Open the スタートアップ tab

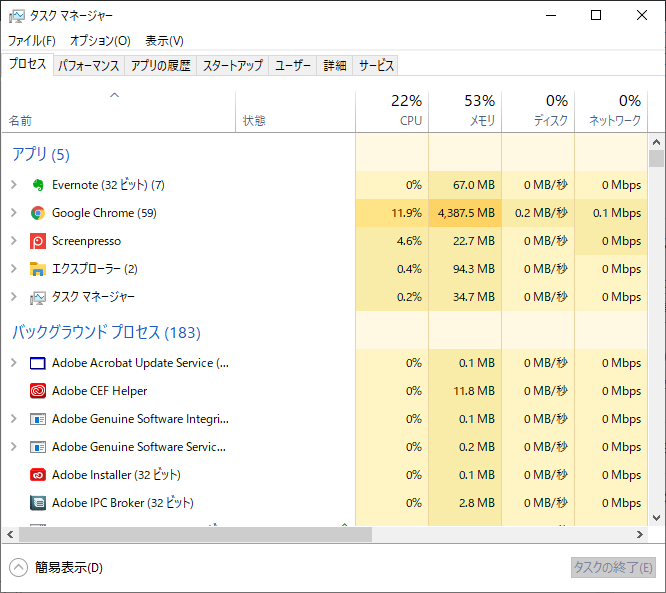tap(233, 65)
